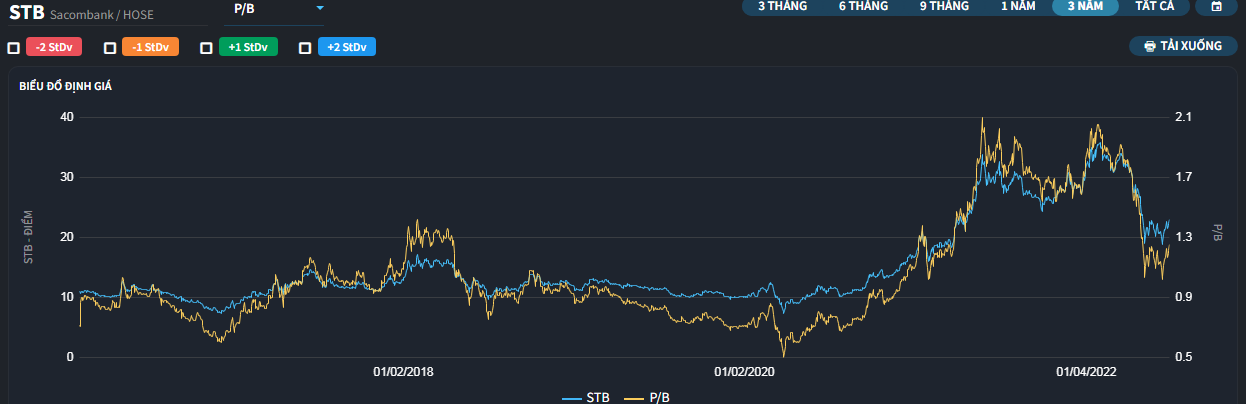
Task: Click the red -2 StDv label
Action: [54, 48]
